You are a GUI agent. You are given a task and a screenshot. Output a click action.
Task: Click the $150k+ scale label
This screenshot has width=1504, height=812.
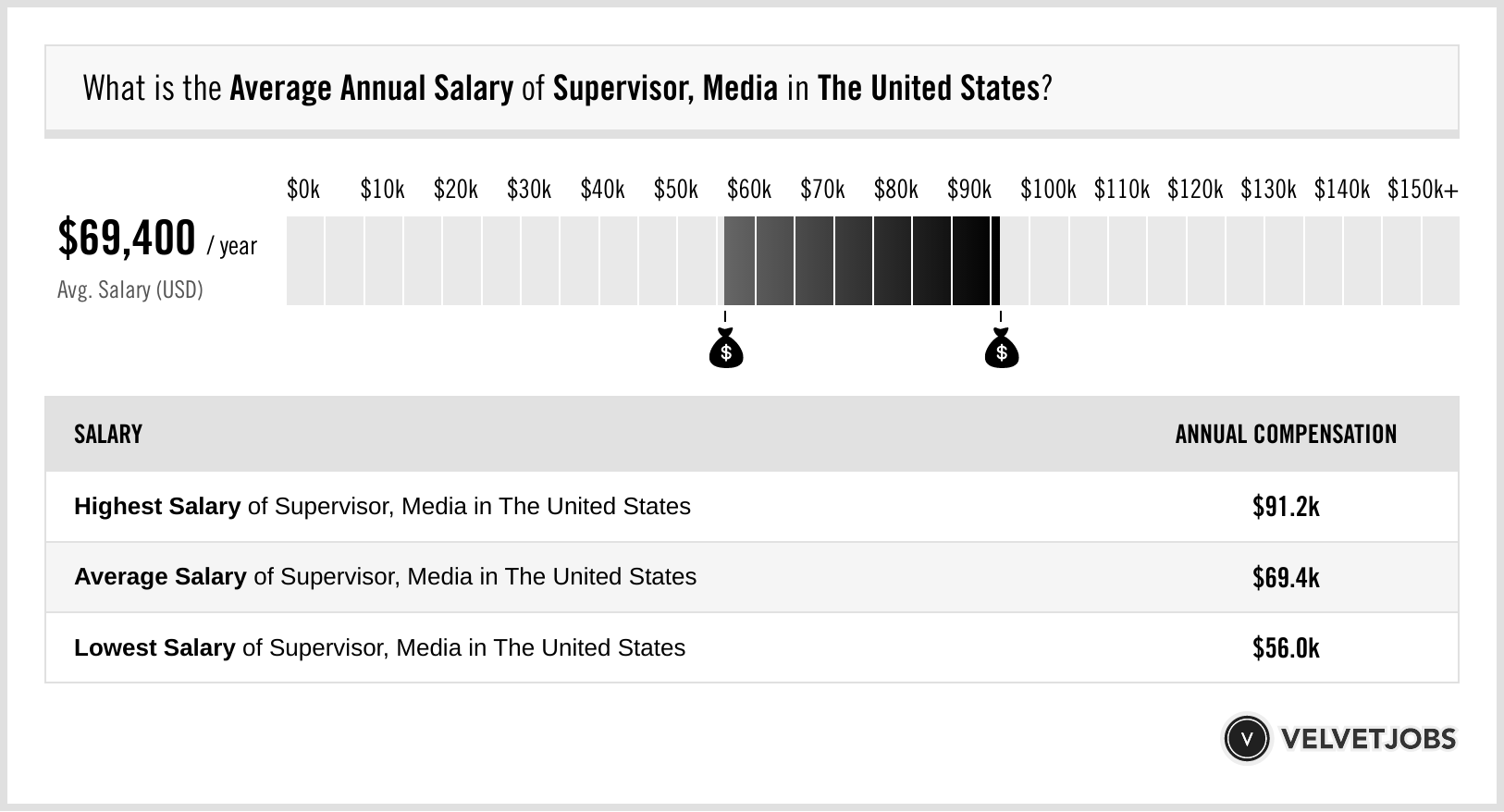pyautogui.click(x=1423, y=190)
